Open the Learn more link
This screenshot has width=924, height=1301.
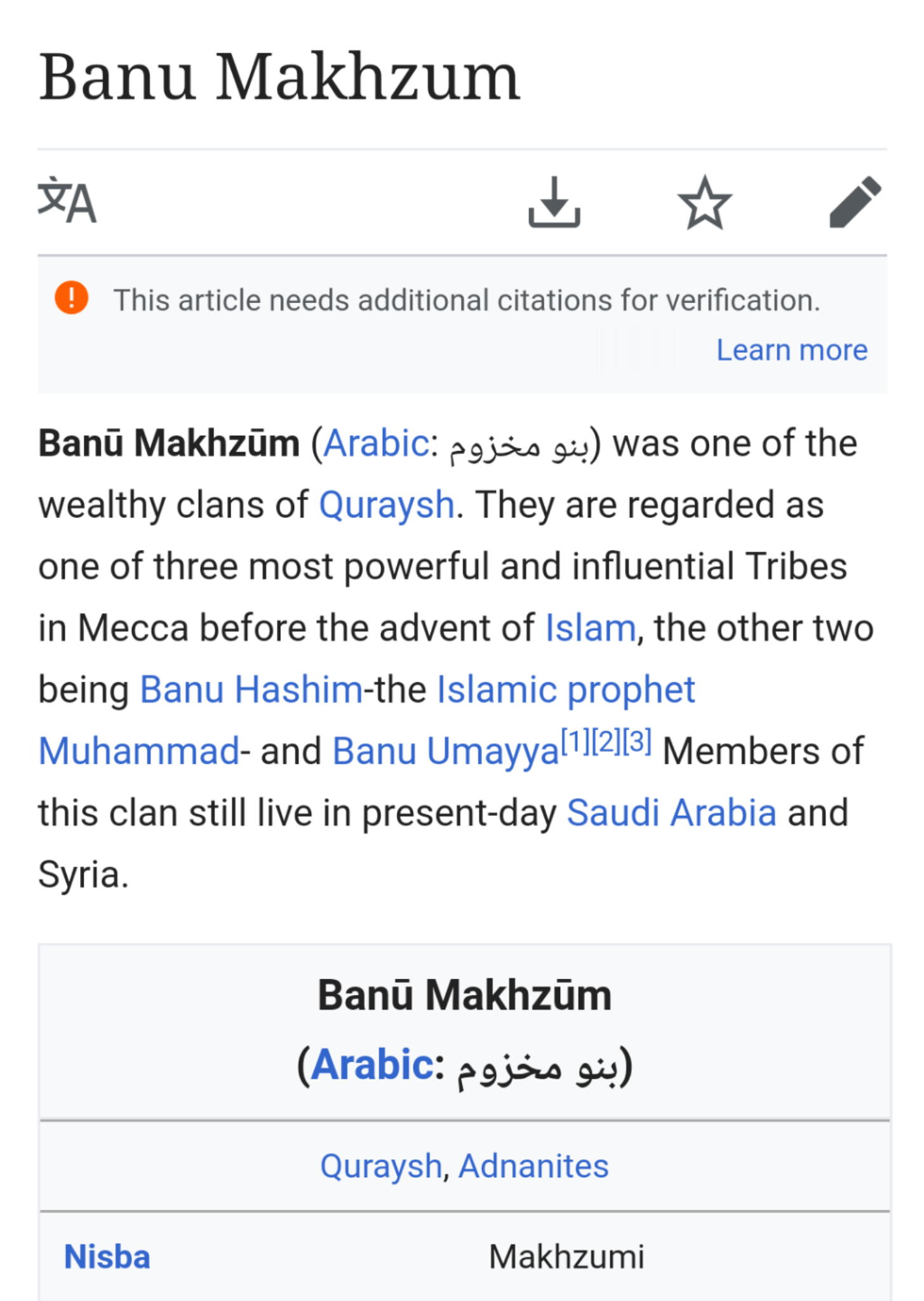click(792, 350)
